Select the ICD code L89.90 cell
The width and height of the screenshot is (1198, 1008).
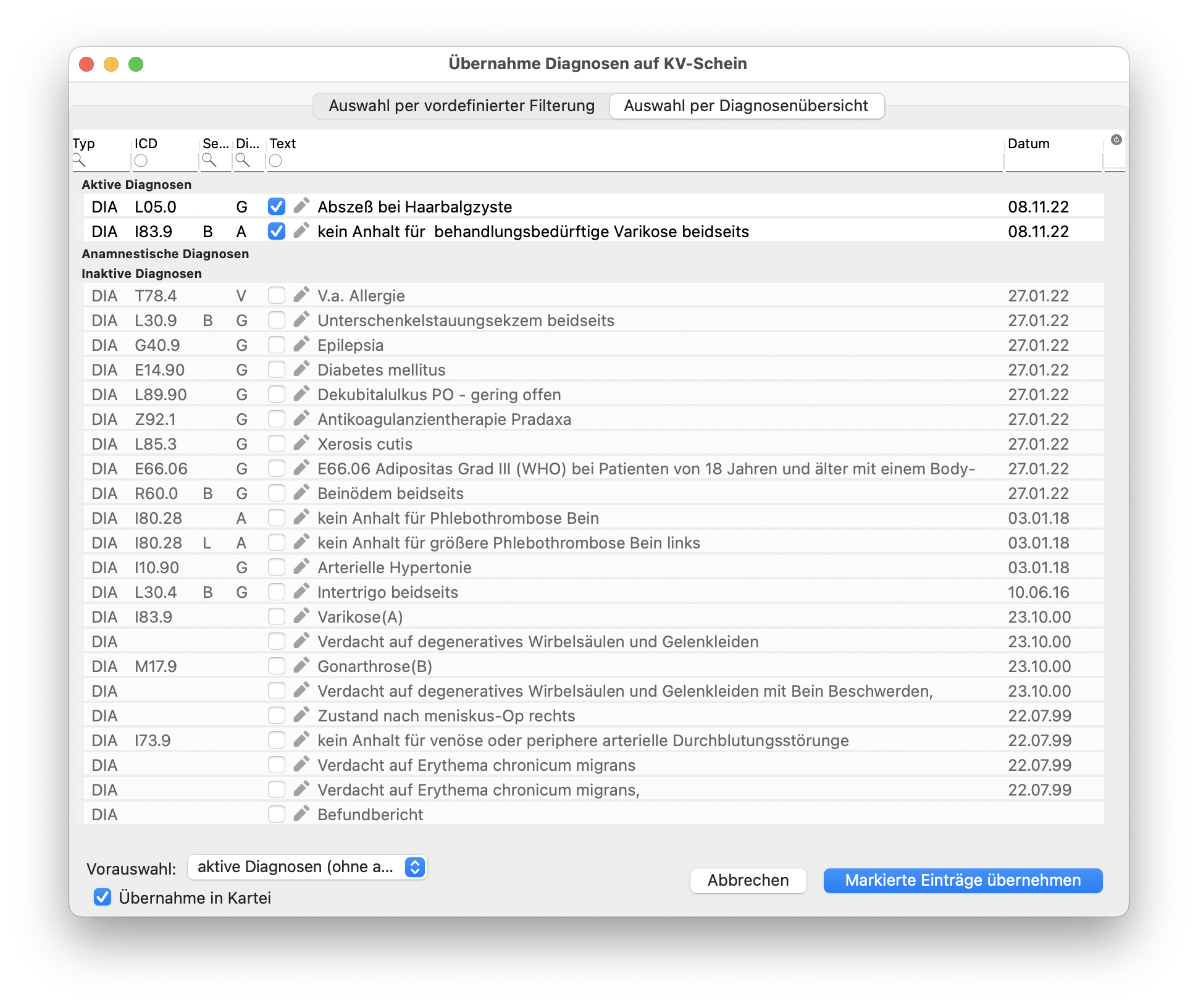coord(161,394)
